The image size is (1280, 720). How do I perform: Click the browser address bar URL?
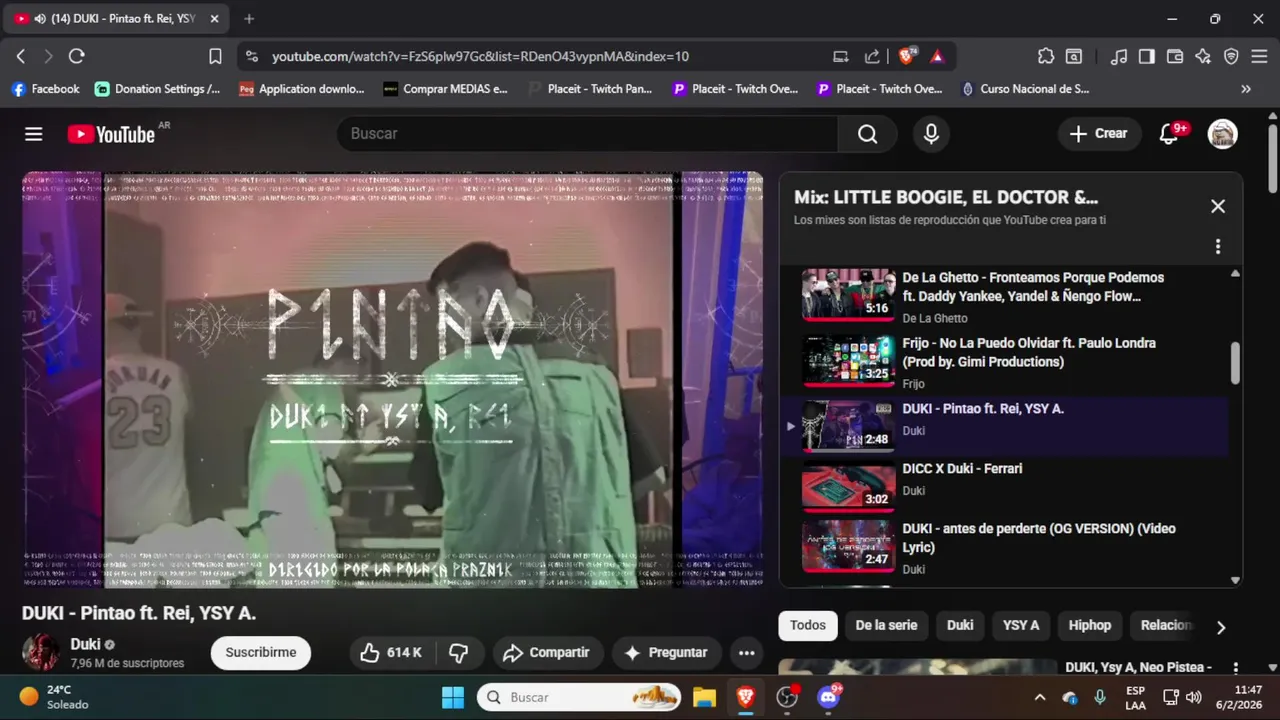pos(480,57)
